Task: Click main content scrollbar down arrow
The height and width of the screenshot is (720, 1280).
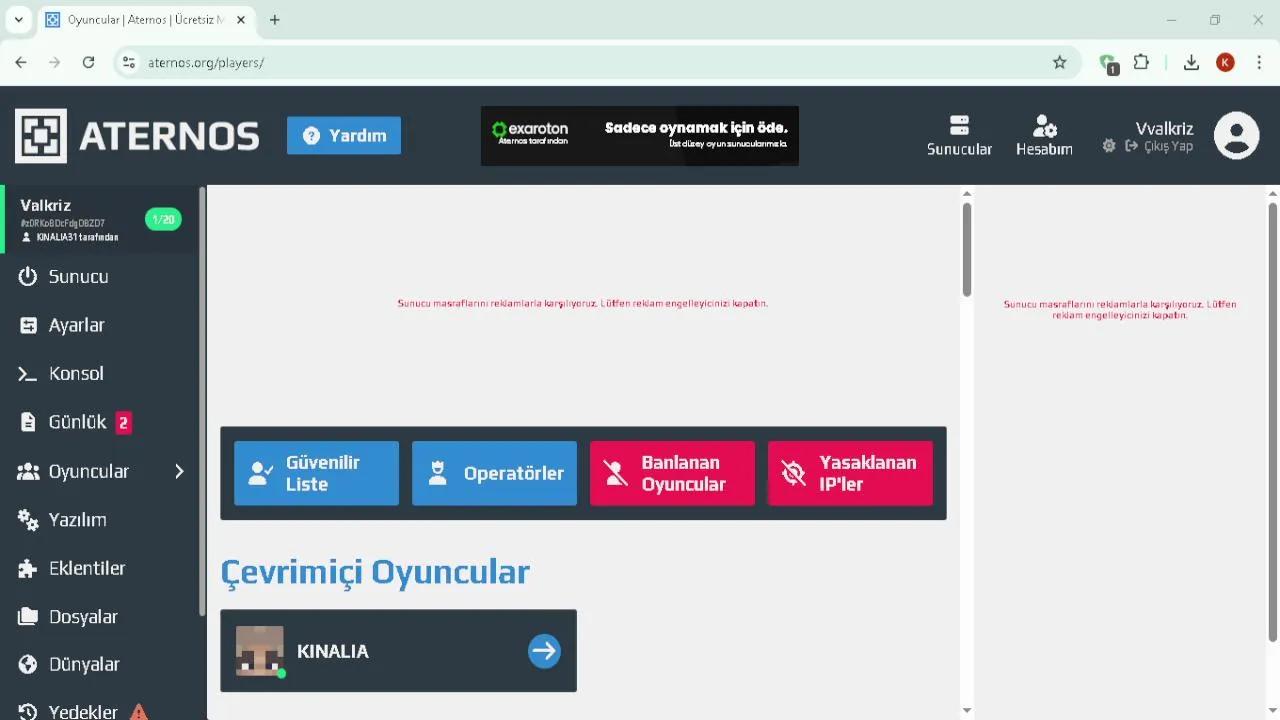Action: click(967, 710)
